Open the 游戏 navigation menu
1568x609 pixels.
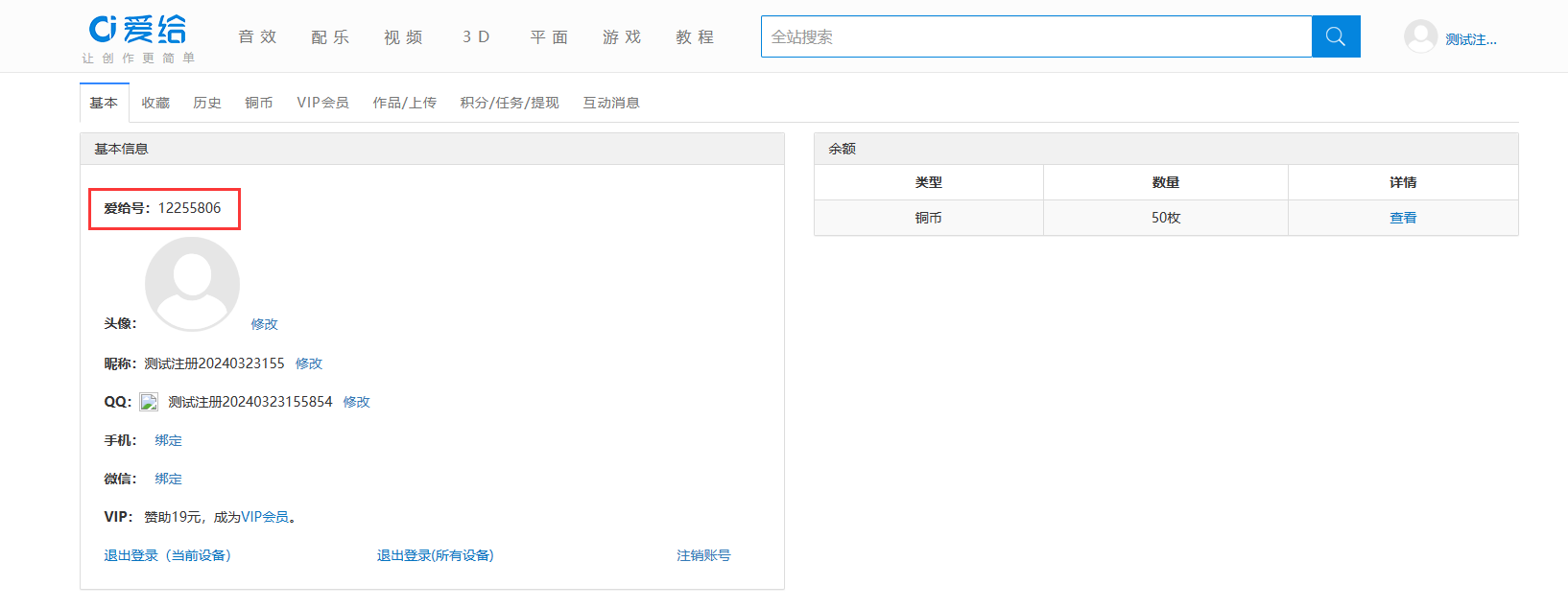tap(622, 37)
